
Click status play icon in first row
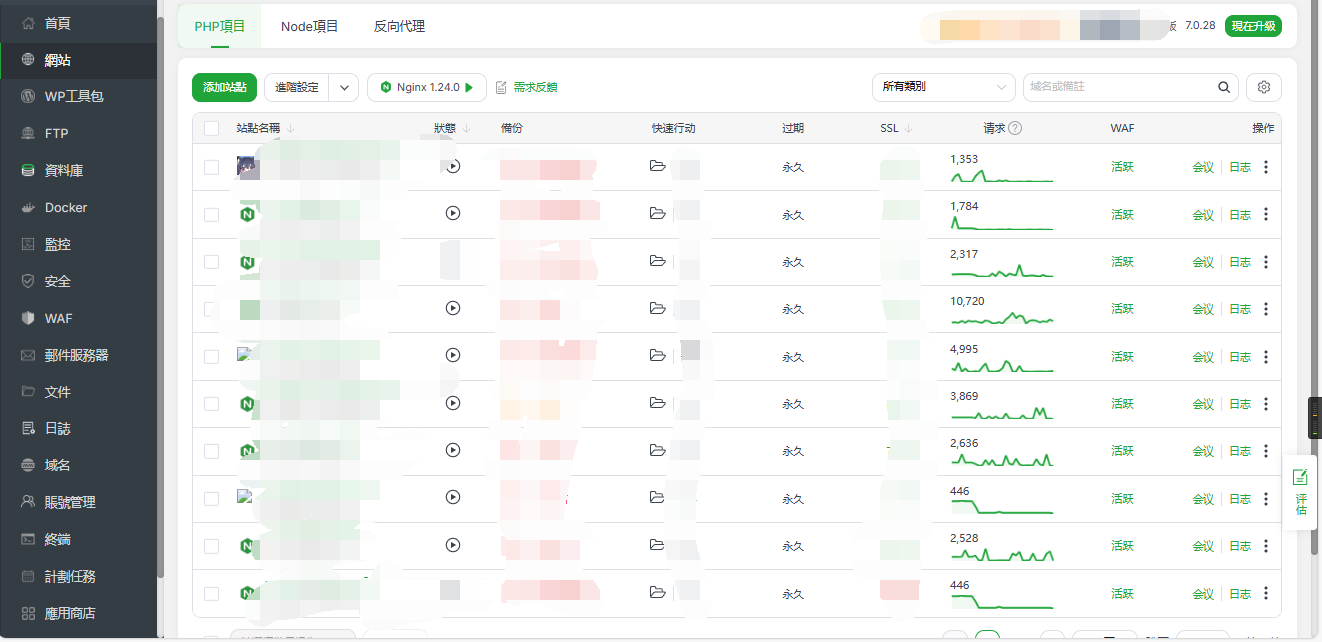(x=453, y=167)
